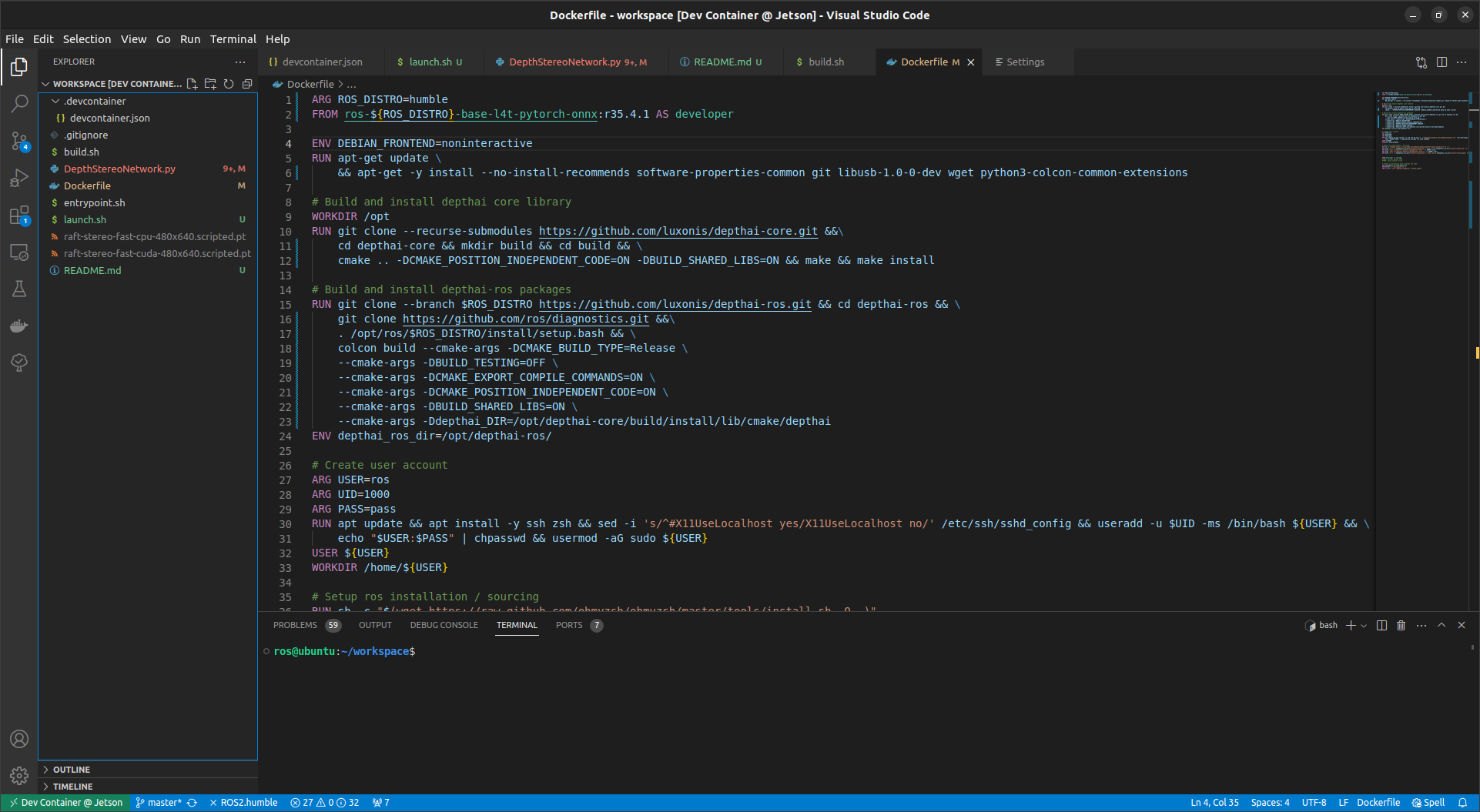1480x812 pixels.
Task: Open the Terminal menu
Action: pyautogui.click(x=233, y=39)
